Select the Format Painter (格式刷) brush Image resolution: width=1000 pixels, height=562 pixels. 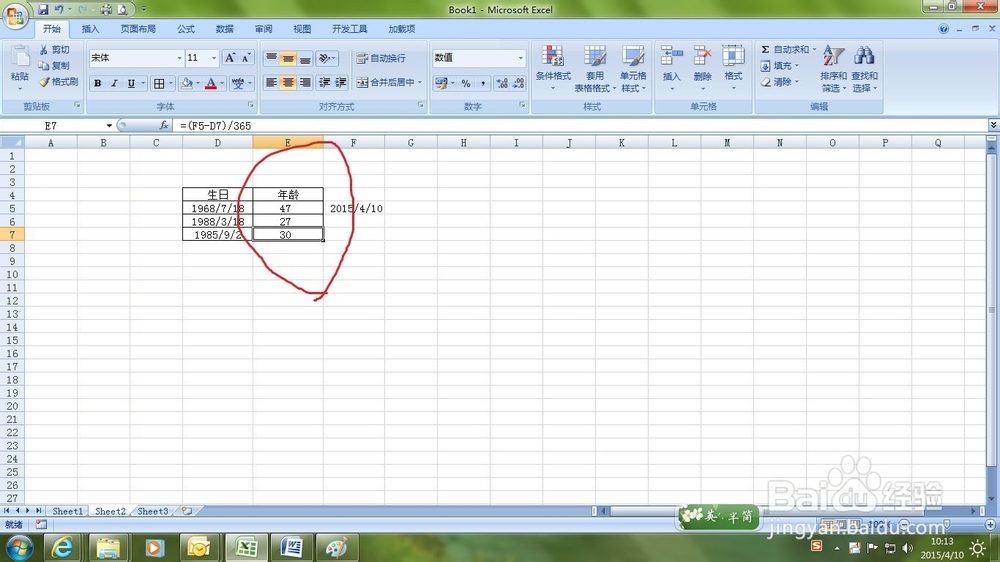(x=58, y=82)
